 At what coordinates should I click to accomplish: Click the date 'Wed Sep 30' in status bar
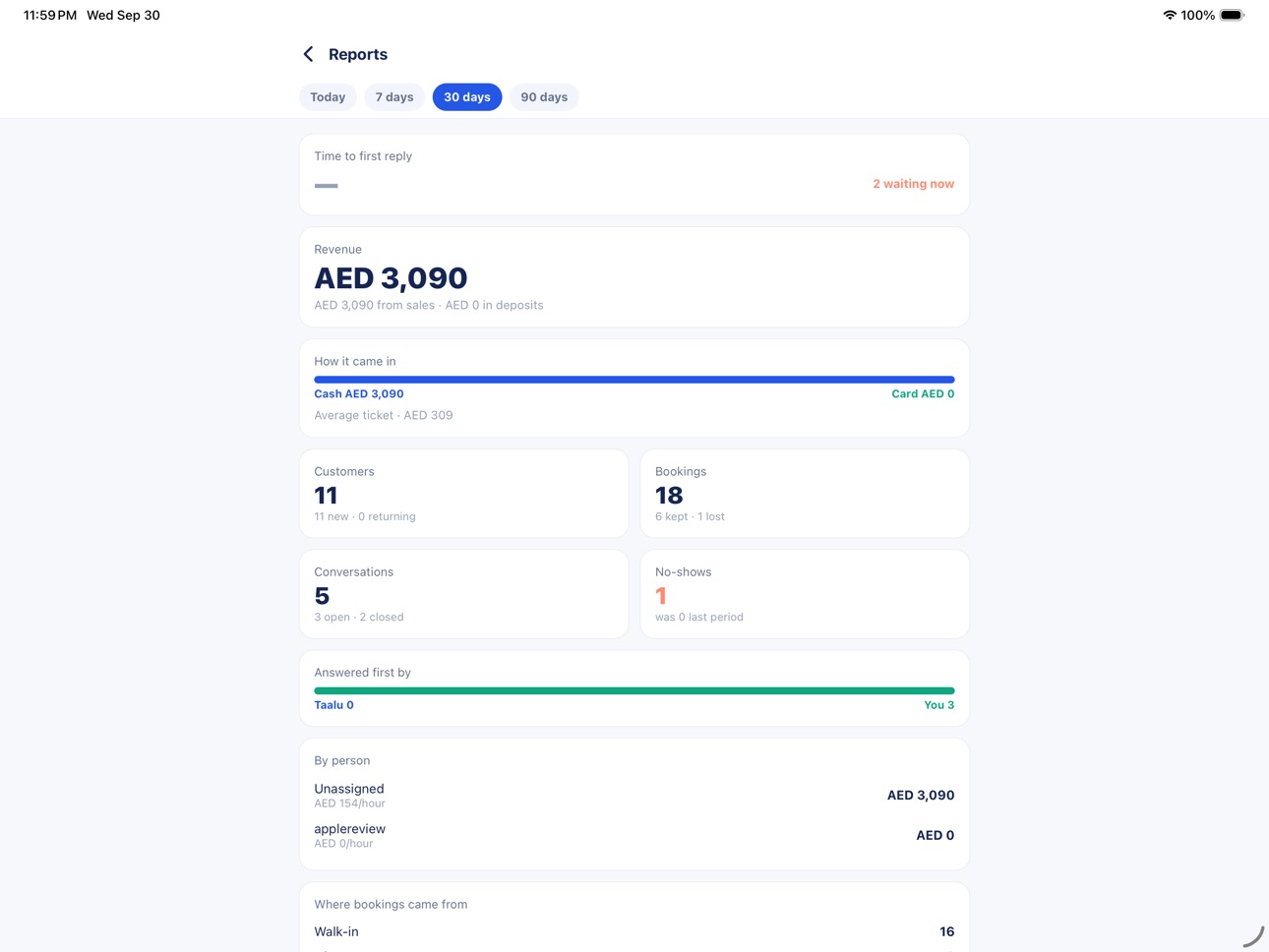[123, 15]
